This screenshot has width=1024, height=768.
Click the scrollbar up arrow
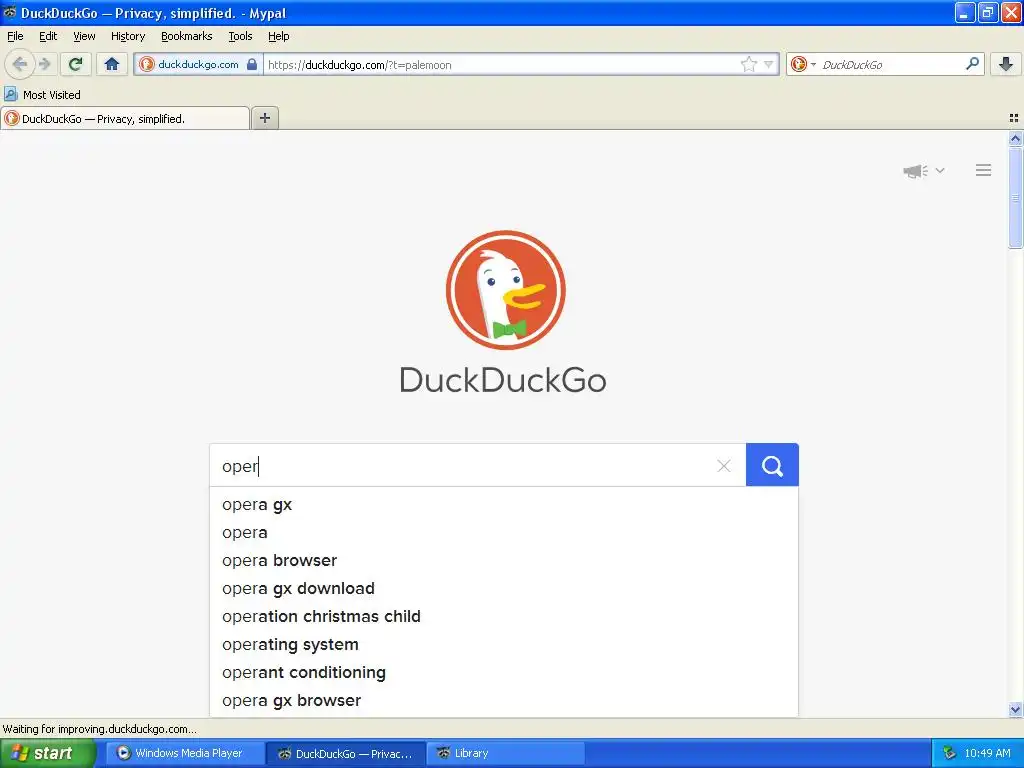pos(1015,138)
